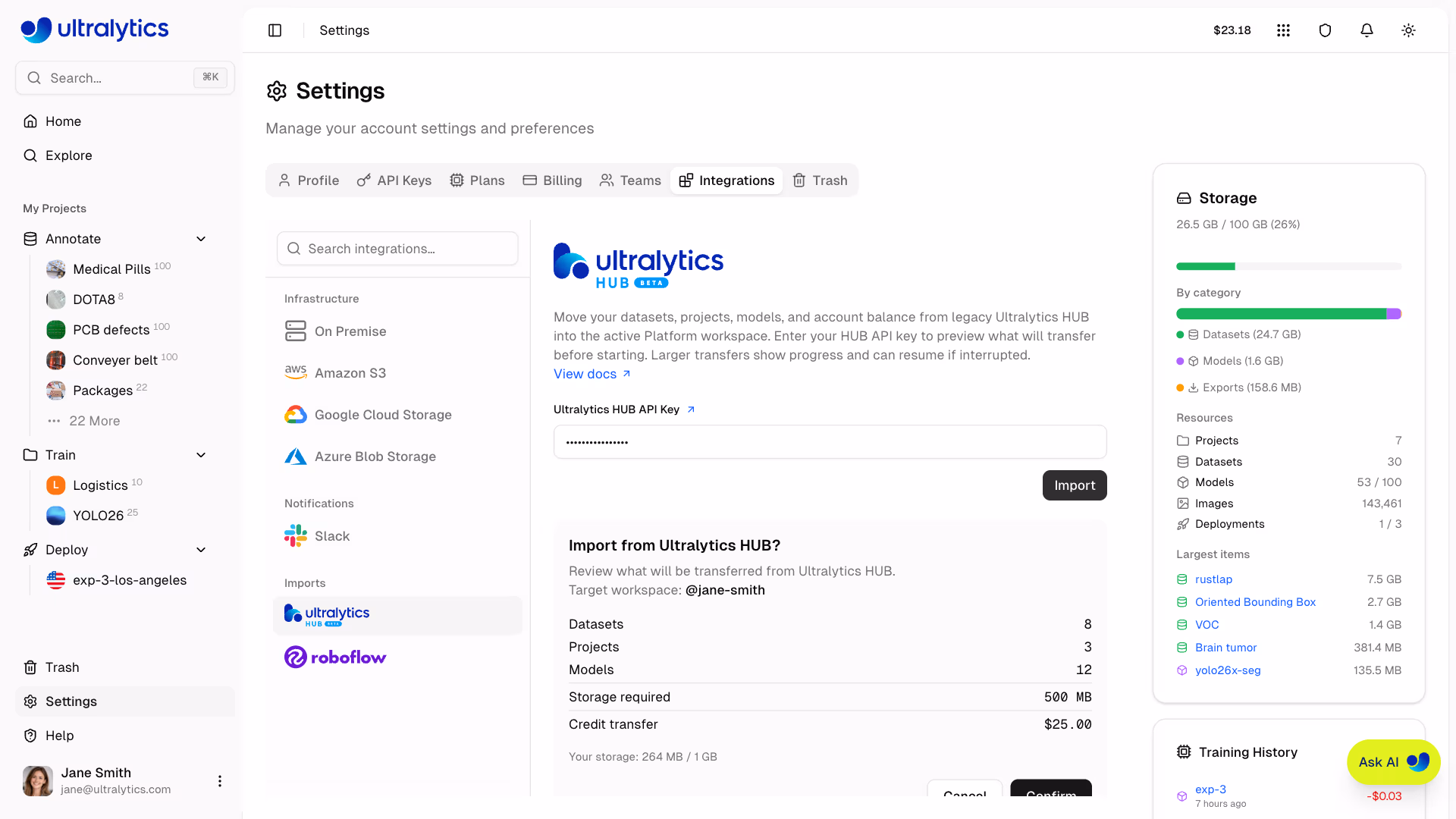The width and height of the screenshot is (1456, 819).
Task: Select the Azure Blob Storage integration
Action: [x=397, y=457]
